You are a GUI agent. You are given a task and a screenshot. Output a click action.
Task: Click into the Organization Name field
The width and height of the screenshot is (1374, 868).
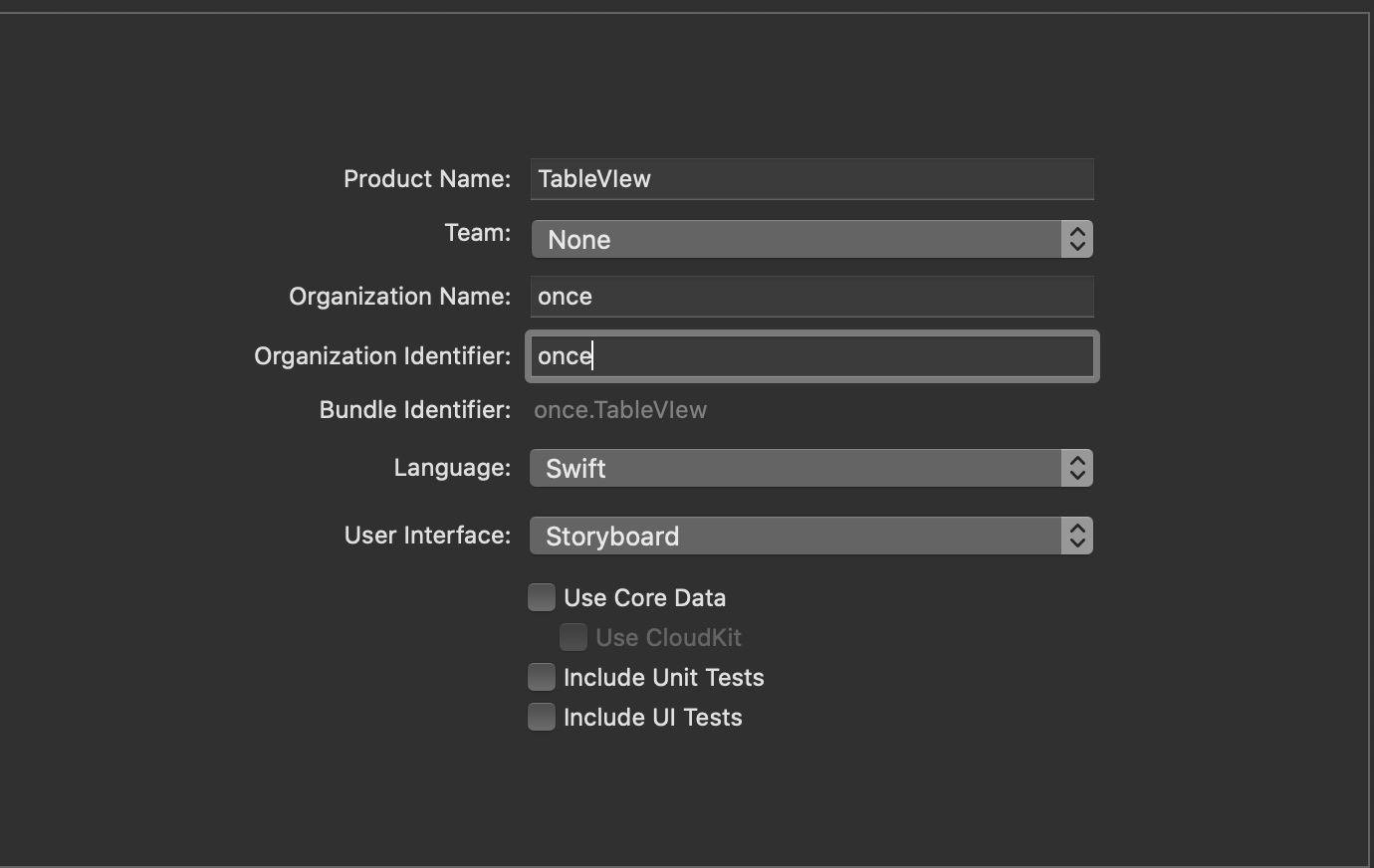tap(811, 297)
